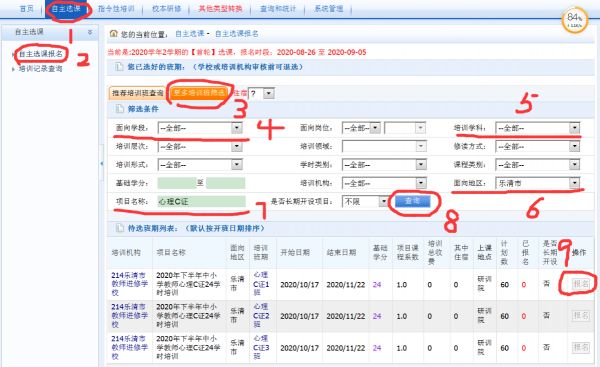Open 214乐清市教师进修学校 link in 心理C证2班 row
The width and height of the screenshot is (600, 367).
pos(129,315)
